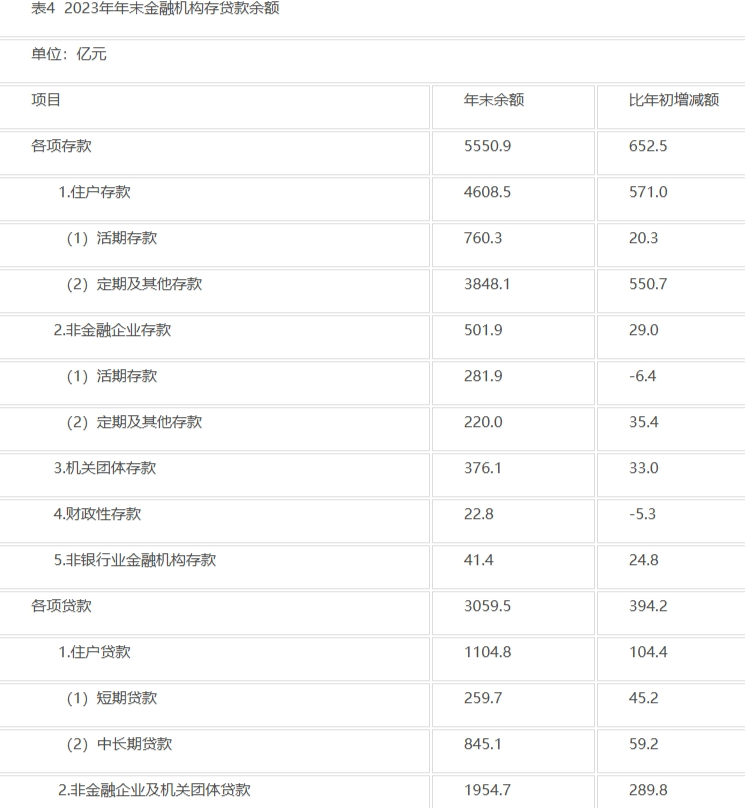Image resolution: width=745 pixels, height=808 pixels.
Task: Select the value 1954.7
Action: click(x=487, y=789)
